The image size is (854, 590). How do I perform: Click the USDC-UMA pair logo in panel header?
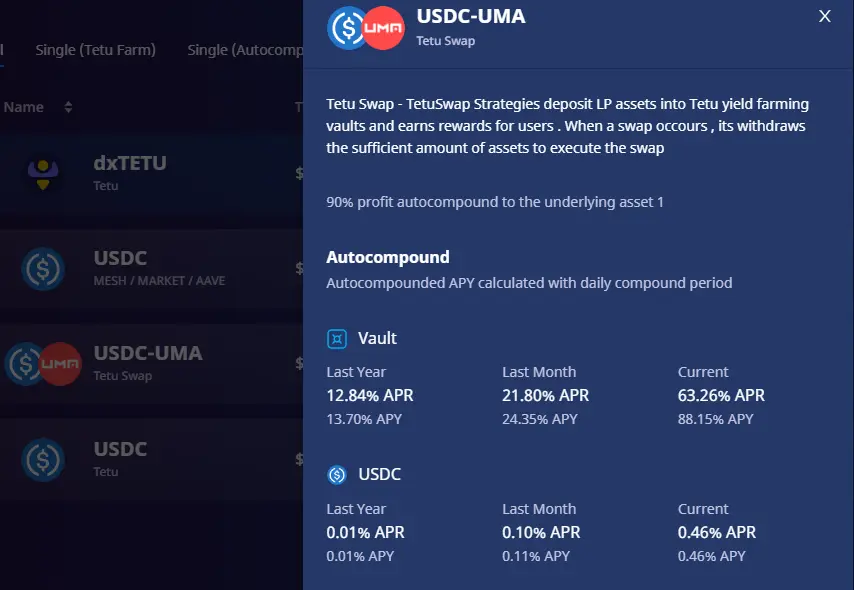click(366, 28)
